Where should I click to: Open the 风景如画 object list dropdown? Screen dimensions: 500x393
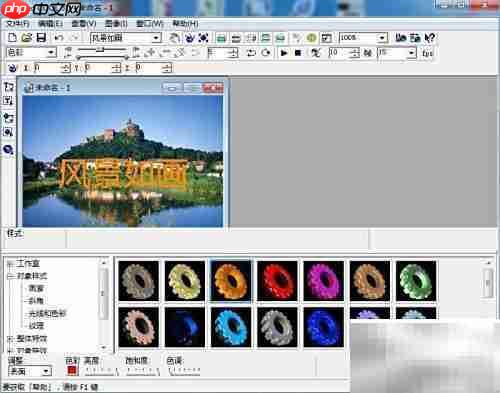point(156,38)
